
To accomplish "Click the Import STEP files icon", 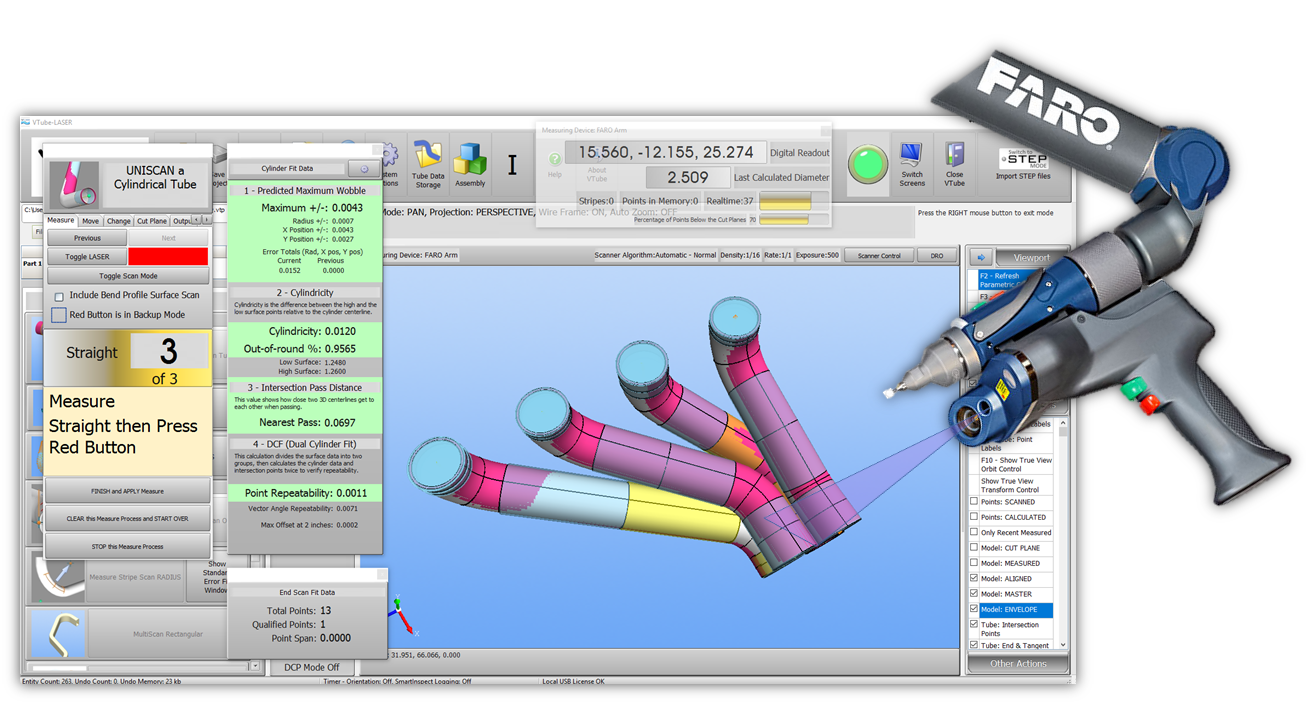I will tap(1023, 161).
